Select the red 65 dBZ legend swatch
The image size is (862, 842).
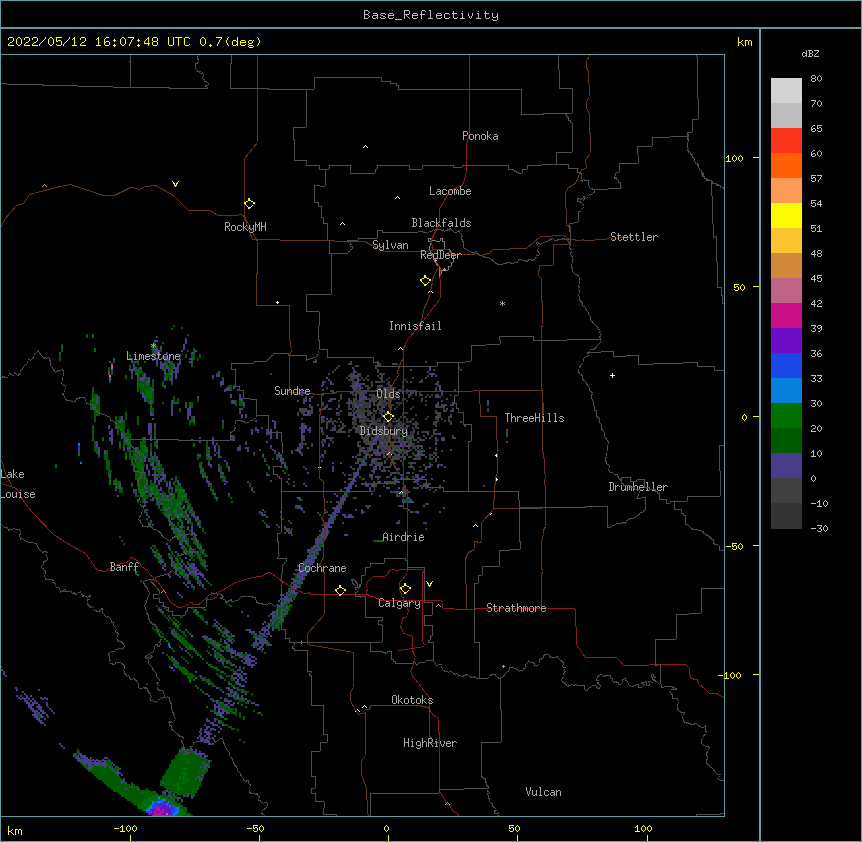[786, 141]
